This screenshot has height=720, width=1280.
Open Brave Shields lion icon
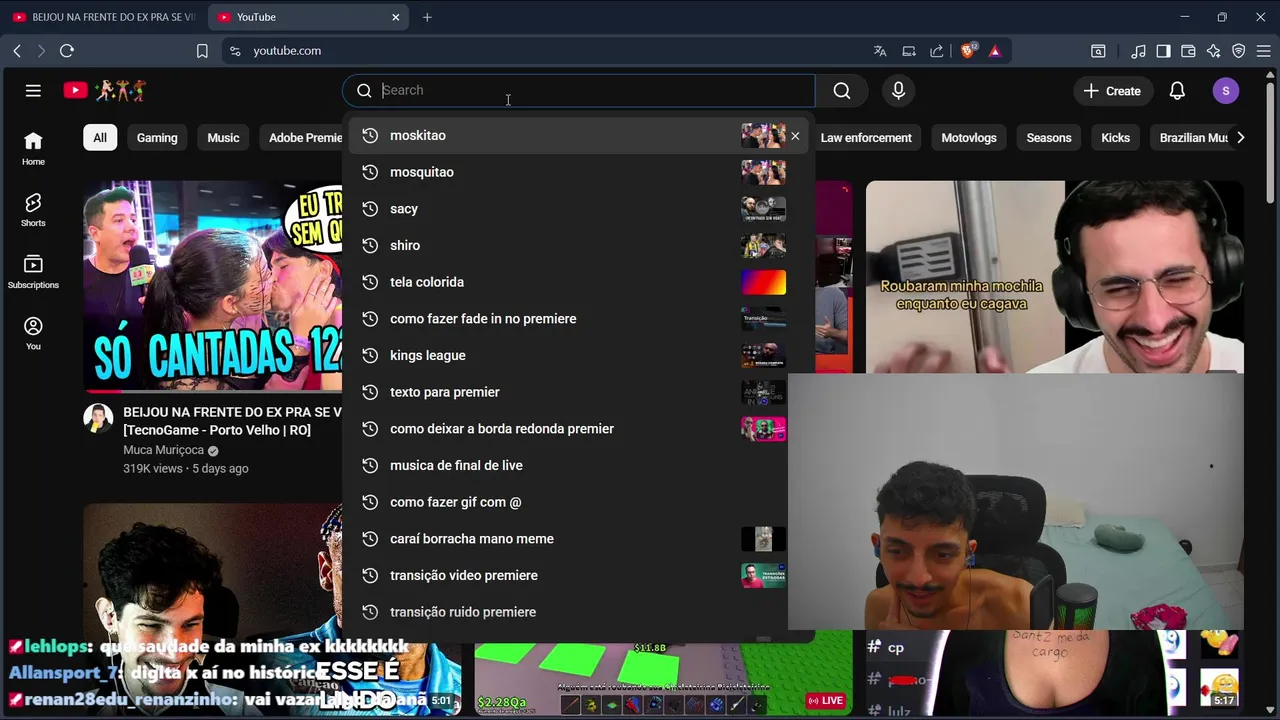(x=967, y=51)
